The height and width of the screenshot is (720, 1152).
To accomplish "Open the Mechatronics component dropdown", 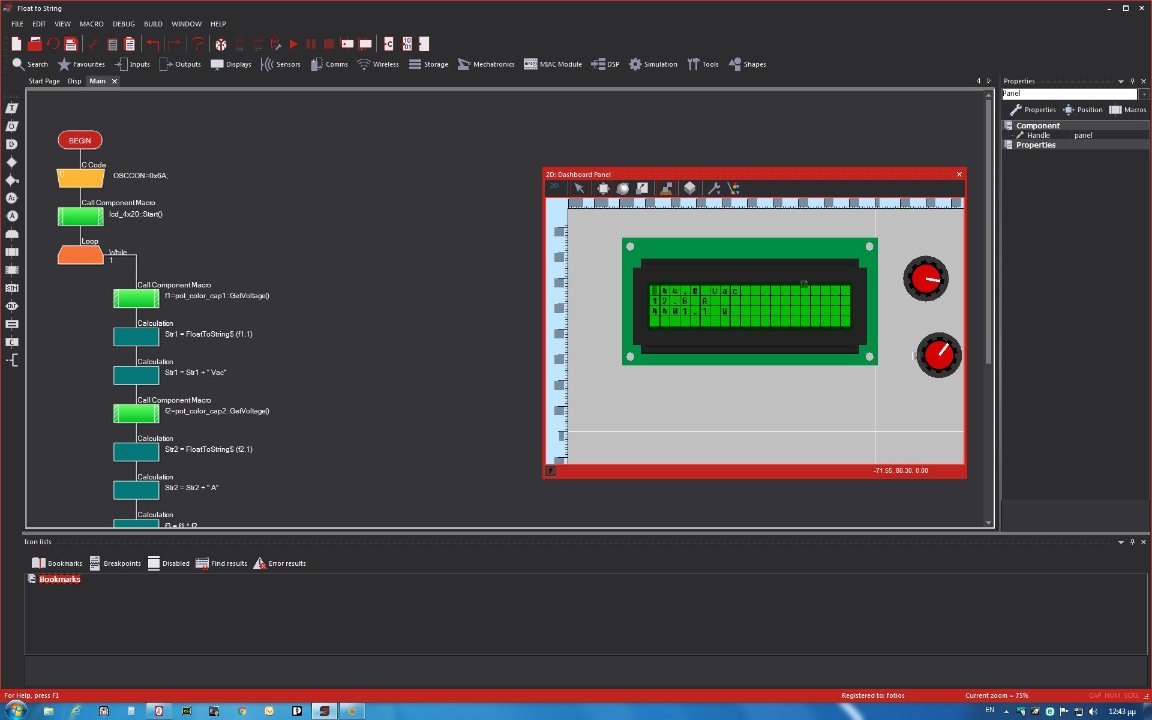I will pyautogui.click(x=486, y=65).
